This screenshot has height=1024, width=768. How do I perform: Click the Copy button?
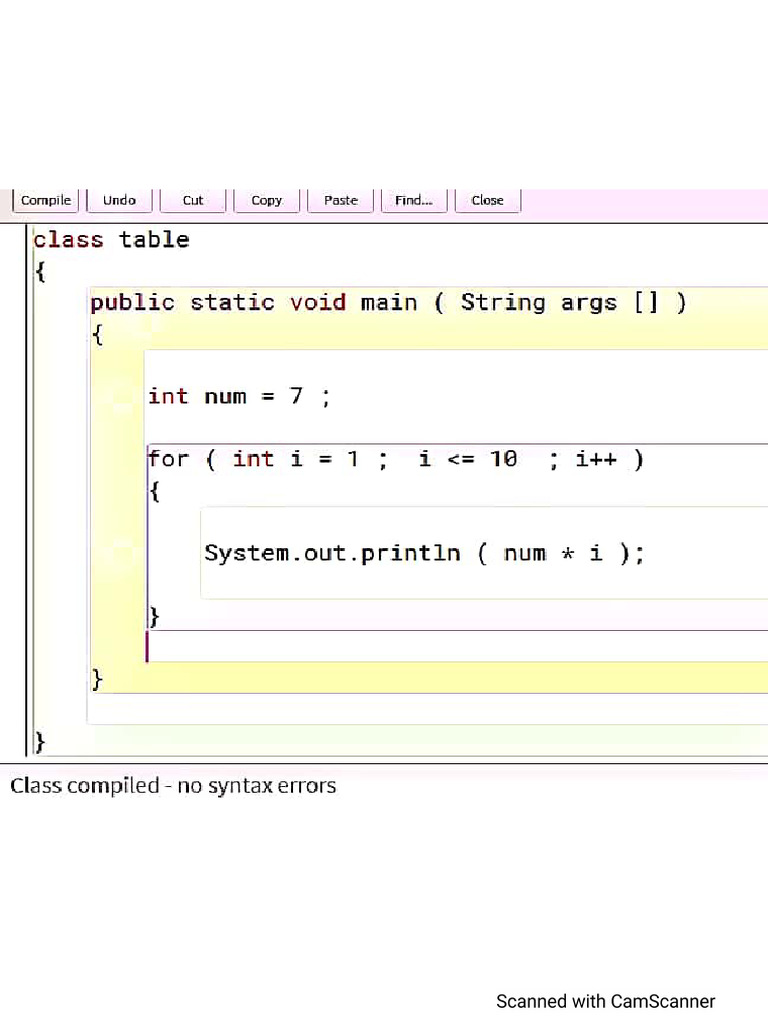[x=266, y=200]
